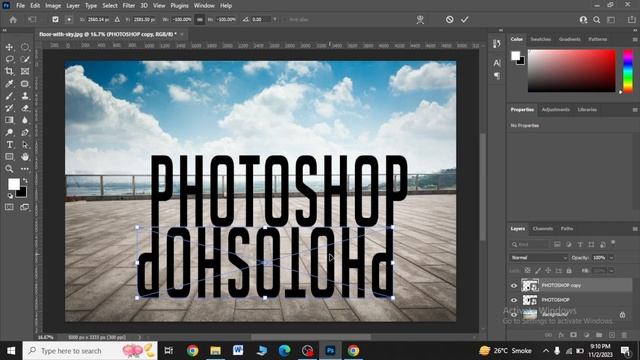Switch to the Adjustments tab
The width and height of the screenshot is (640, 360).
pos(556,109)
